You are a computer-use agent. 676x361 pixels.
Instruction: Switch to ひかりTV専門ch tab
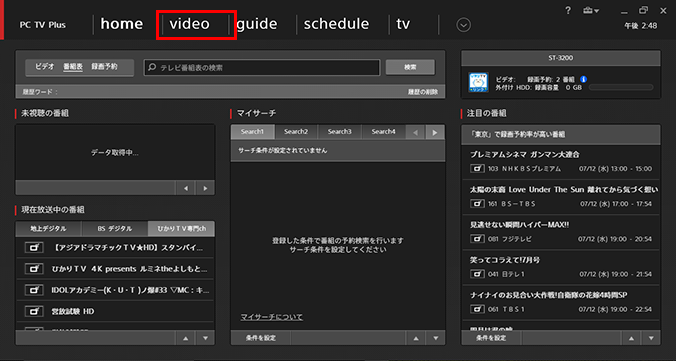(181, 229)
